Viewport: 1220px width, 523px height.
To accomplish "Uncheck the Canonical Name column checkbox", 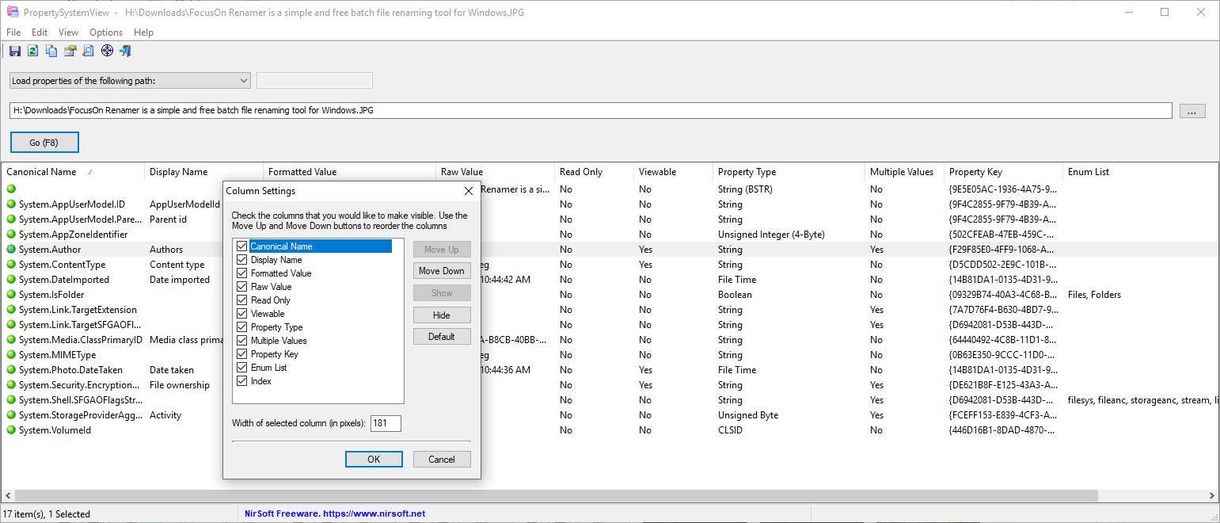I will point(242,246).
